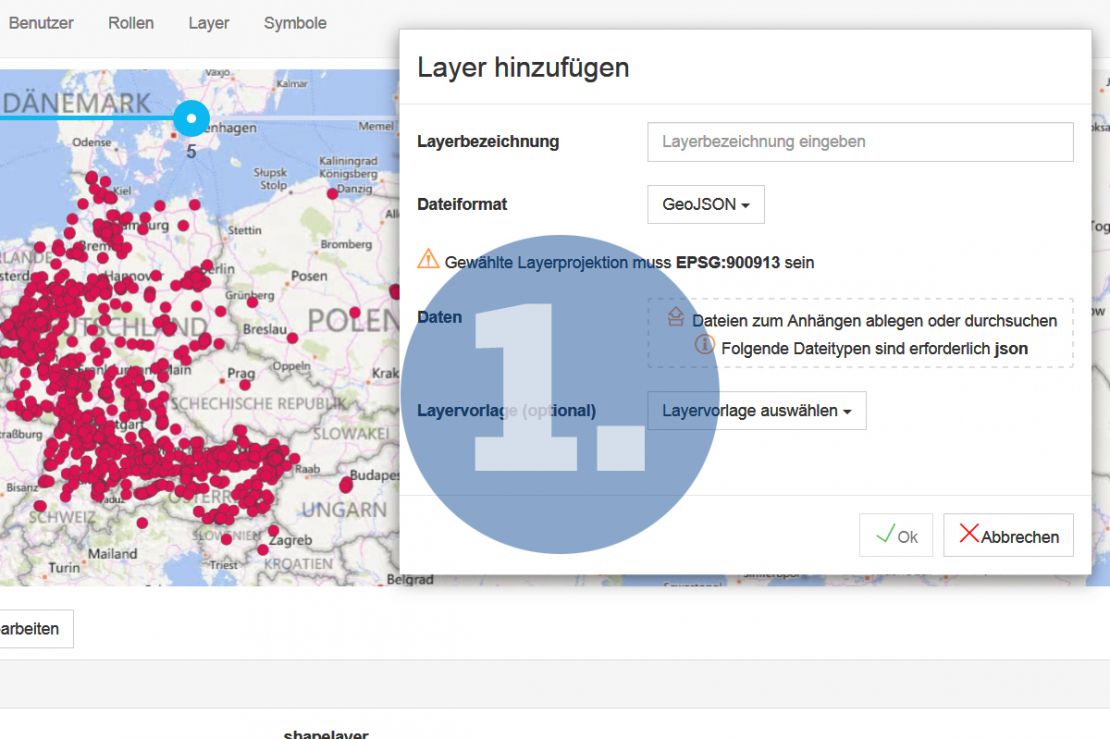Click the warning triangle icon
Image resolution: width=1110 pixels, height=739 pixels.
tap(428, 259)
